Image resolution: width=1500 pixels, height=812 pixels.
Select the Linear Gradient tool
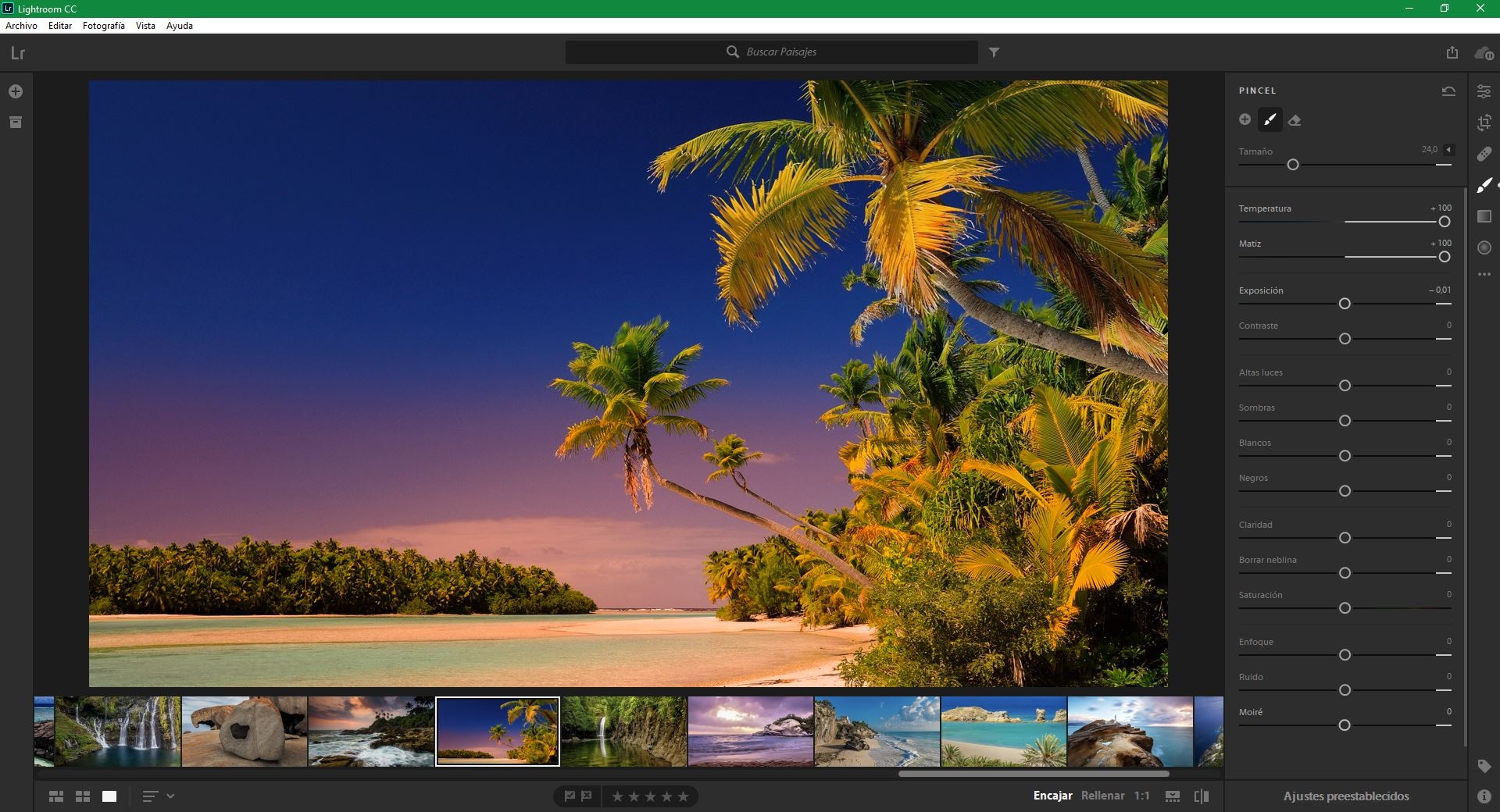1484,216
